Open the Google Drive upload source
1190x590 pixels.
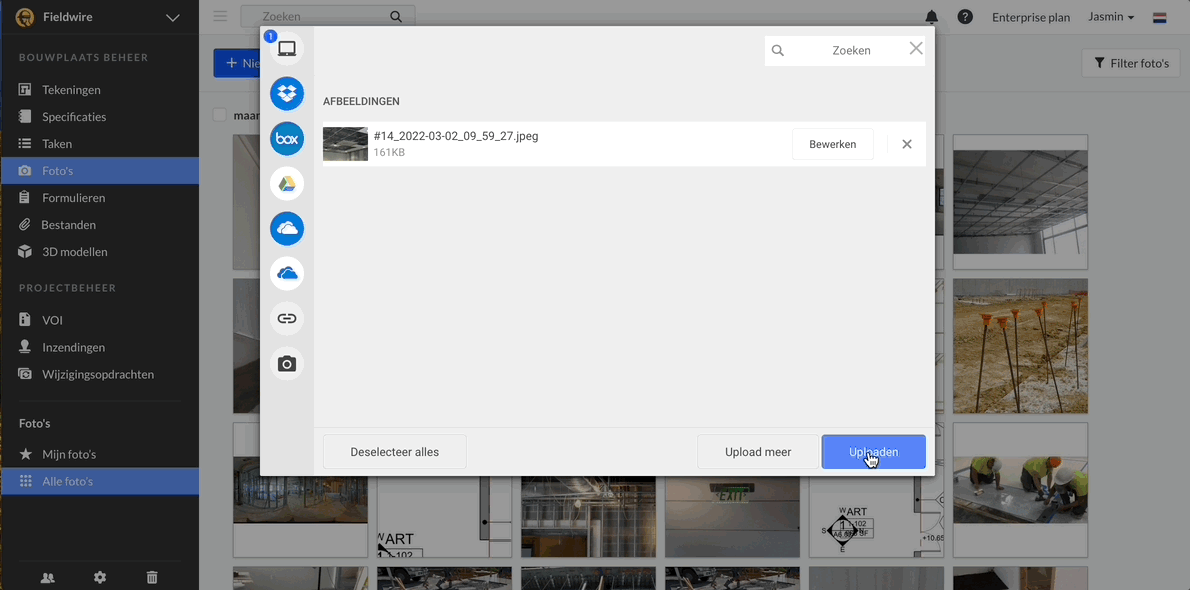287,183
